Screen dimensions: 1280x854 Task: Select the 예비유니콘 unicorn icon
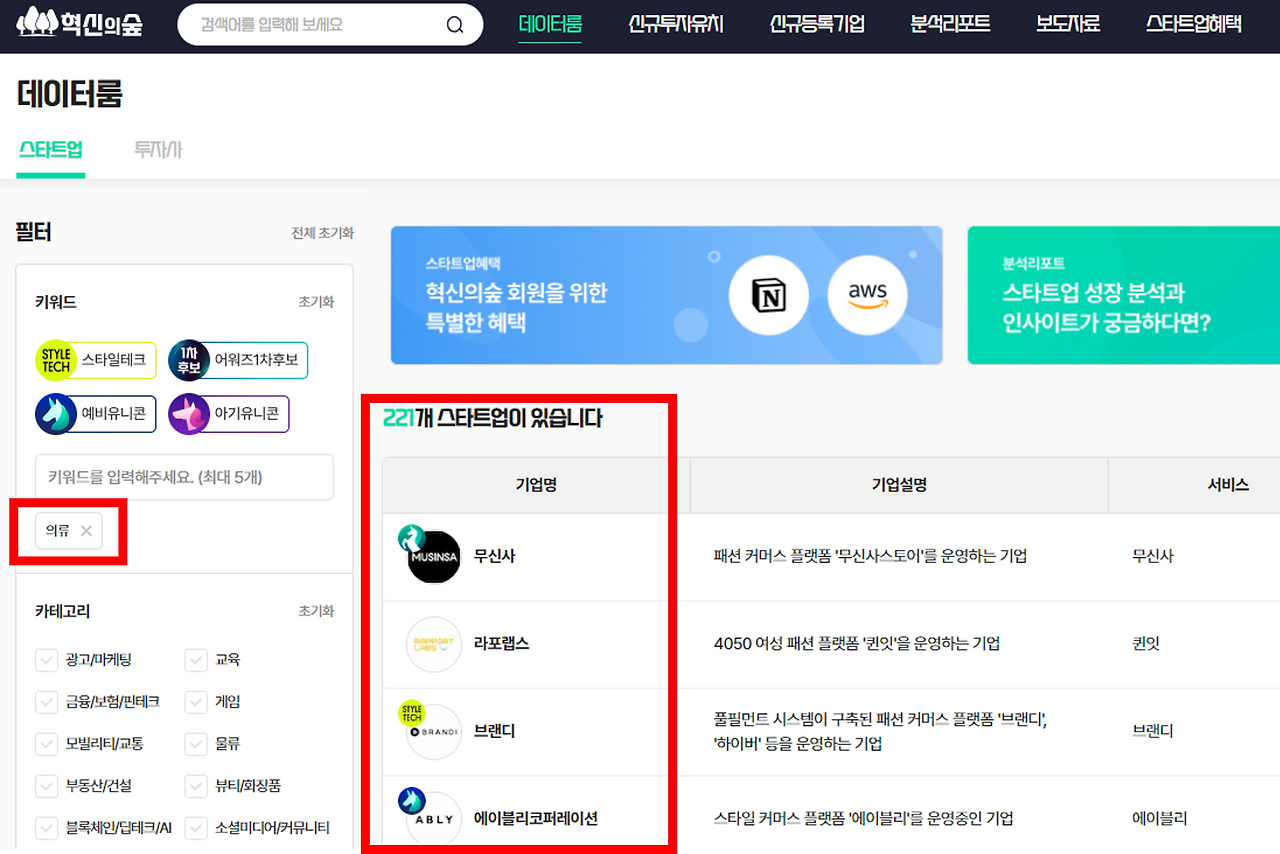pos(54,413)
